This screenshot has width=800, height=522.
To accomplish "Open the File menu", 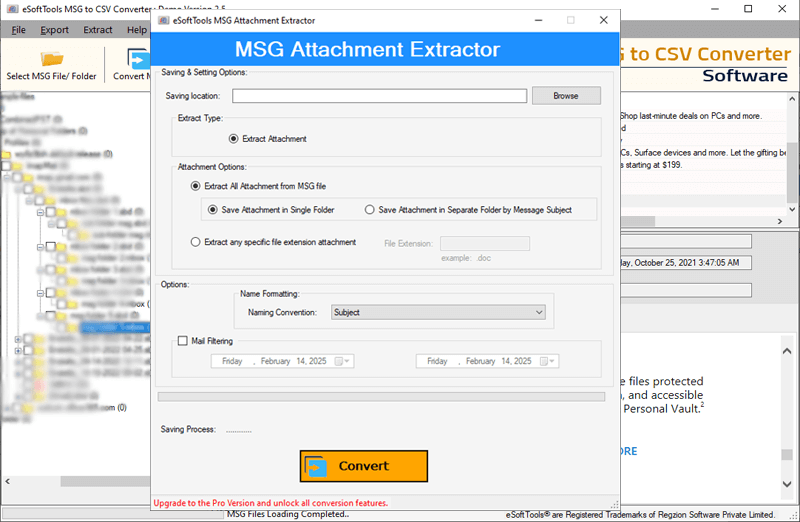I will [x=19, y=30].
